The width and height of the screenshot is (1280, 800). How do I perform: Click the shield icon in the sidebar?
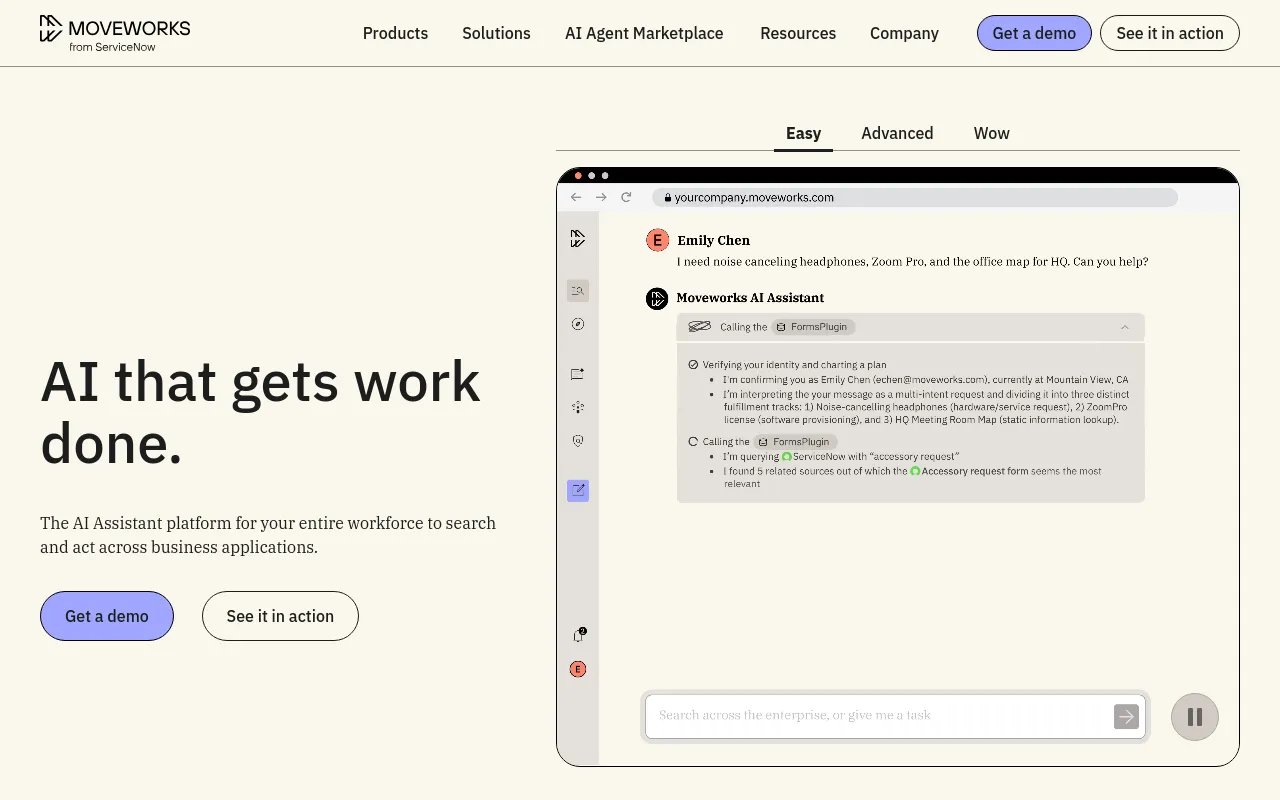pos(577,440)
